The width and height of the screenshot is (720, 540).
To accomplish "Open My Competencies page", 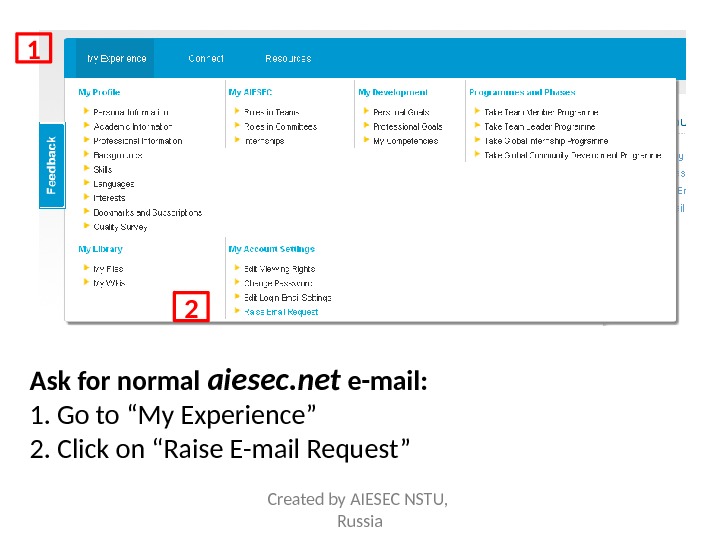I will [406, 141].
